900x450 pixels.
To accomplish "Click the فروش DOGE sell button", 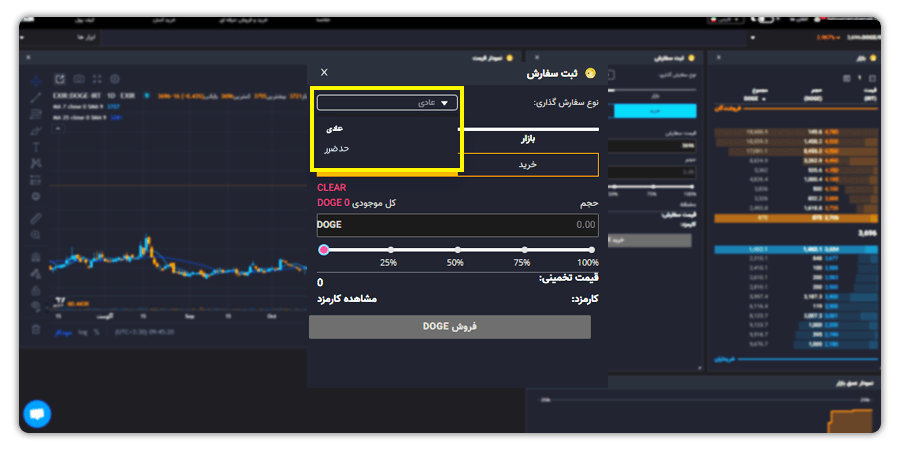I will (x=449, y=327).
